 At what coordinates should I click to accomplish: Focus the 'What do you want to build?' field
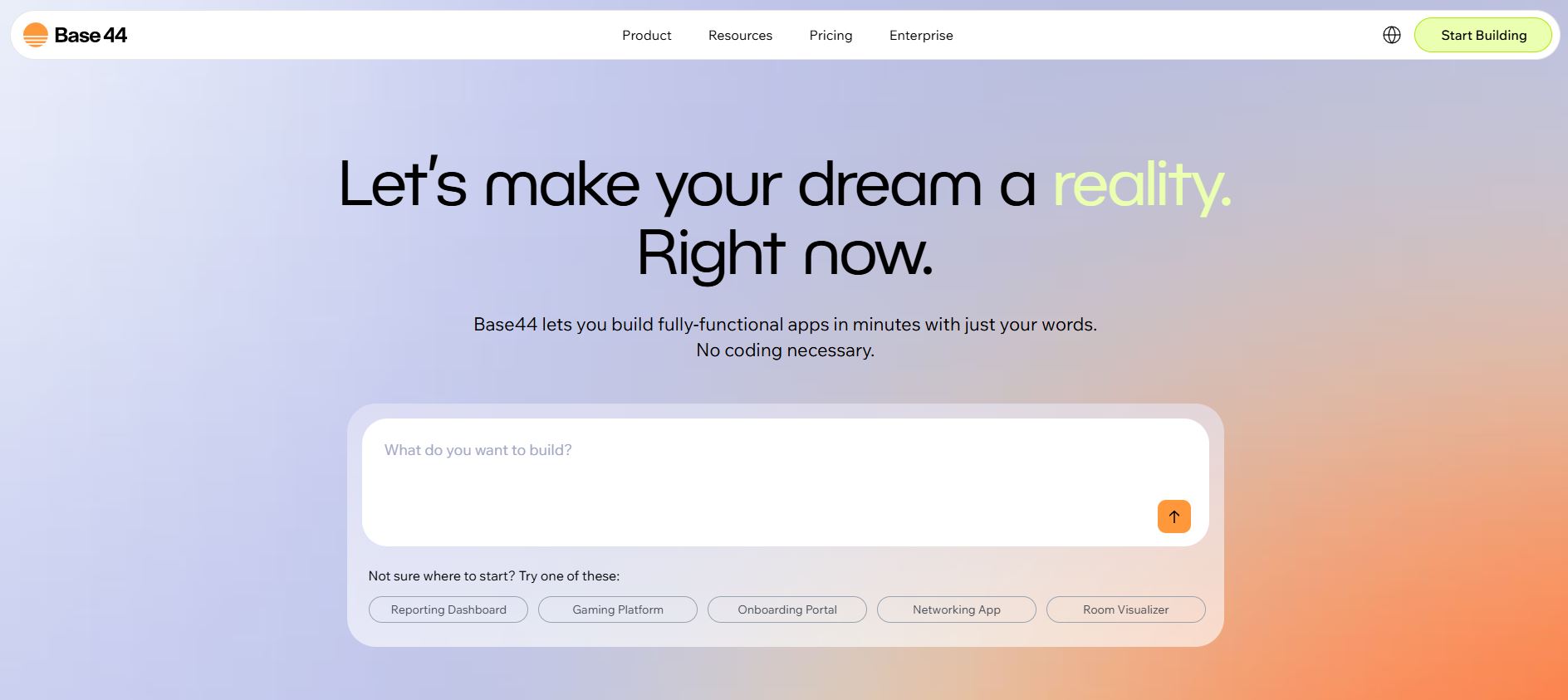(x=786, y=482)
